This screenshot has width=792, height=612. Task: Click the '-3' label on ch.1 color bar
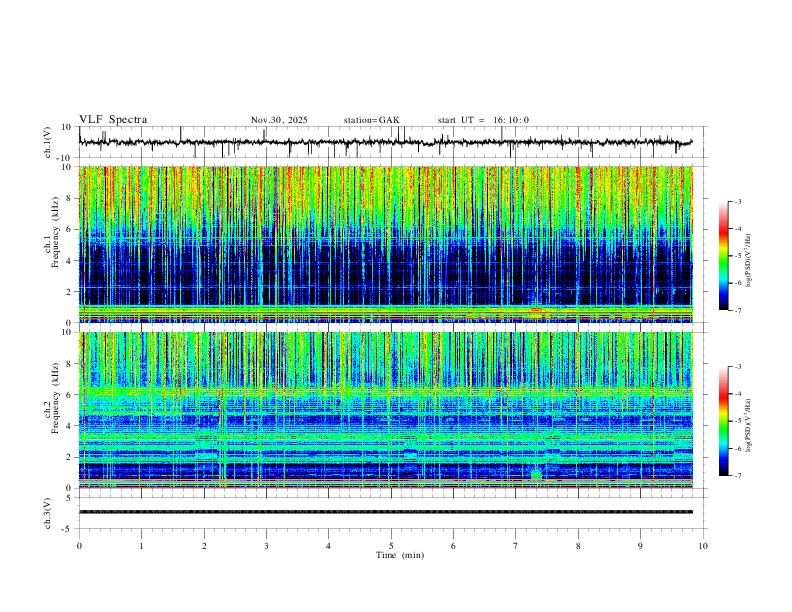point(737,201)
